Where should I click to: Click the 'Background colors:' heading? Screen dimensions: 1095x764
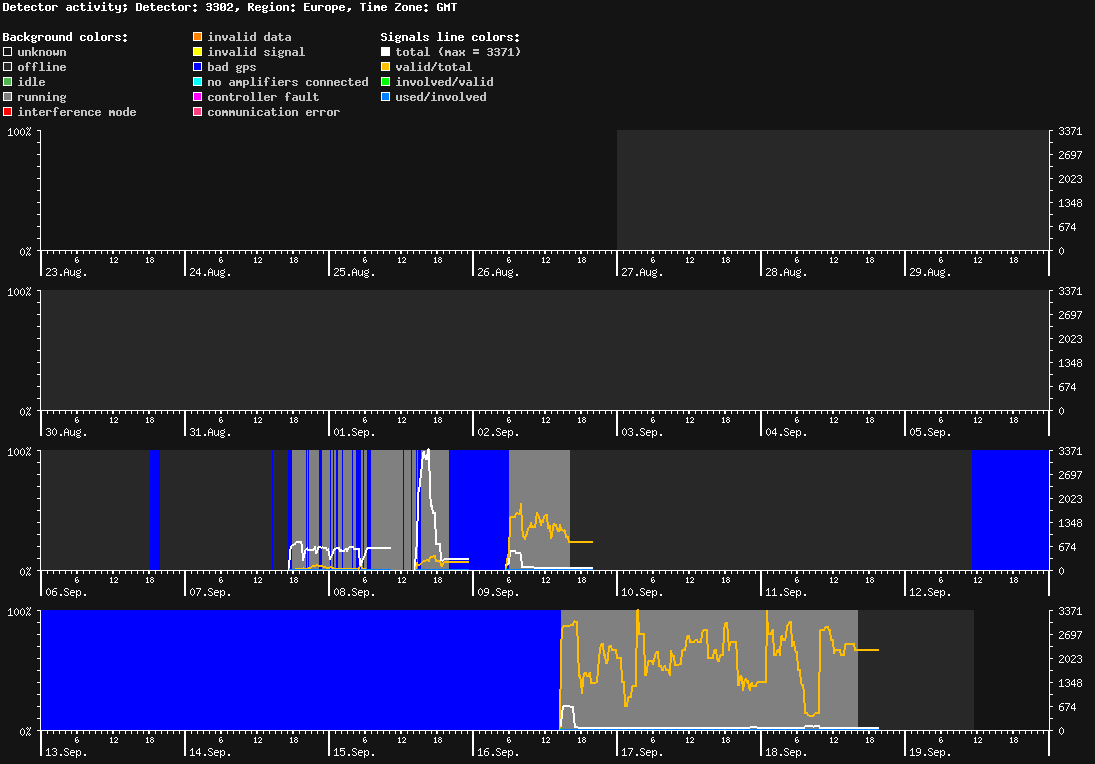66,37
